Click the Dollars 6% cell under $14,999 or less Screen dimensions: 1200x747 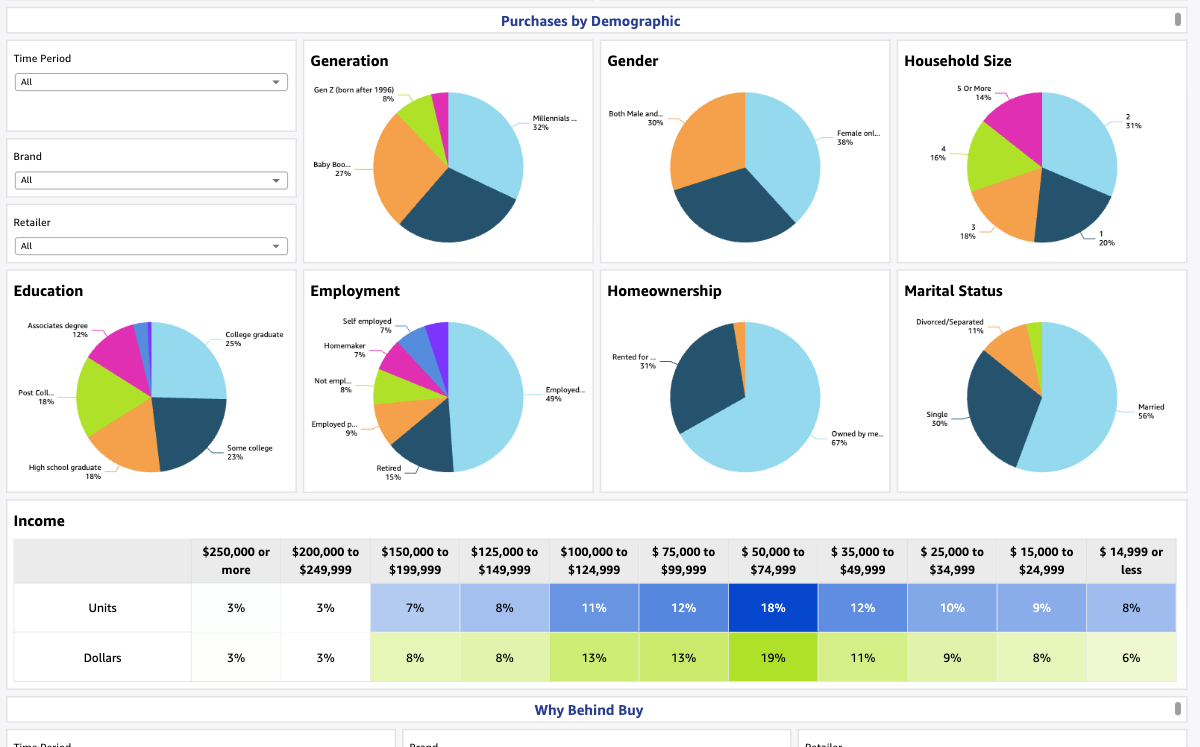click(x=1131, y=658)
